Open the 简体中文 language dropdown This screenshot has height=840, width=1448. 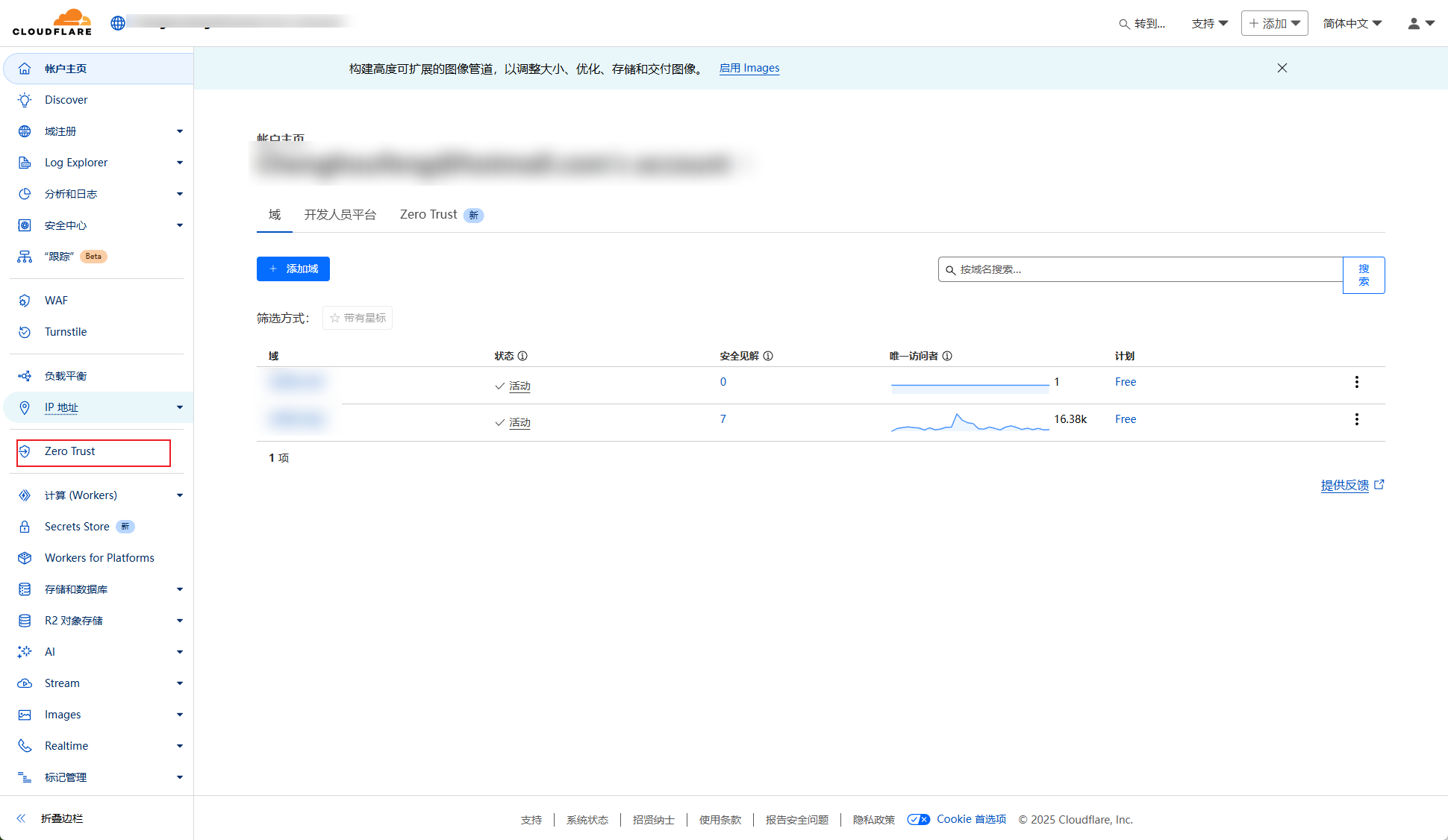1352,23
